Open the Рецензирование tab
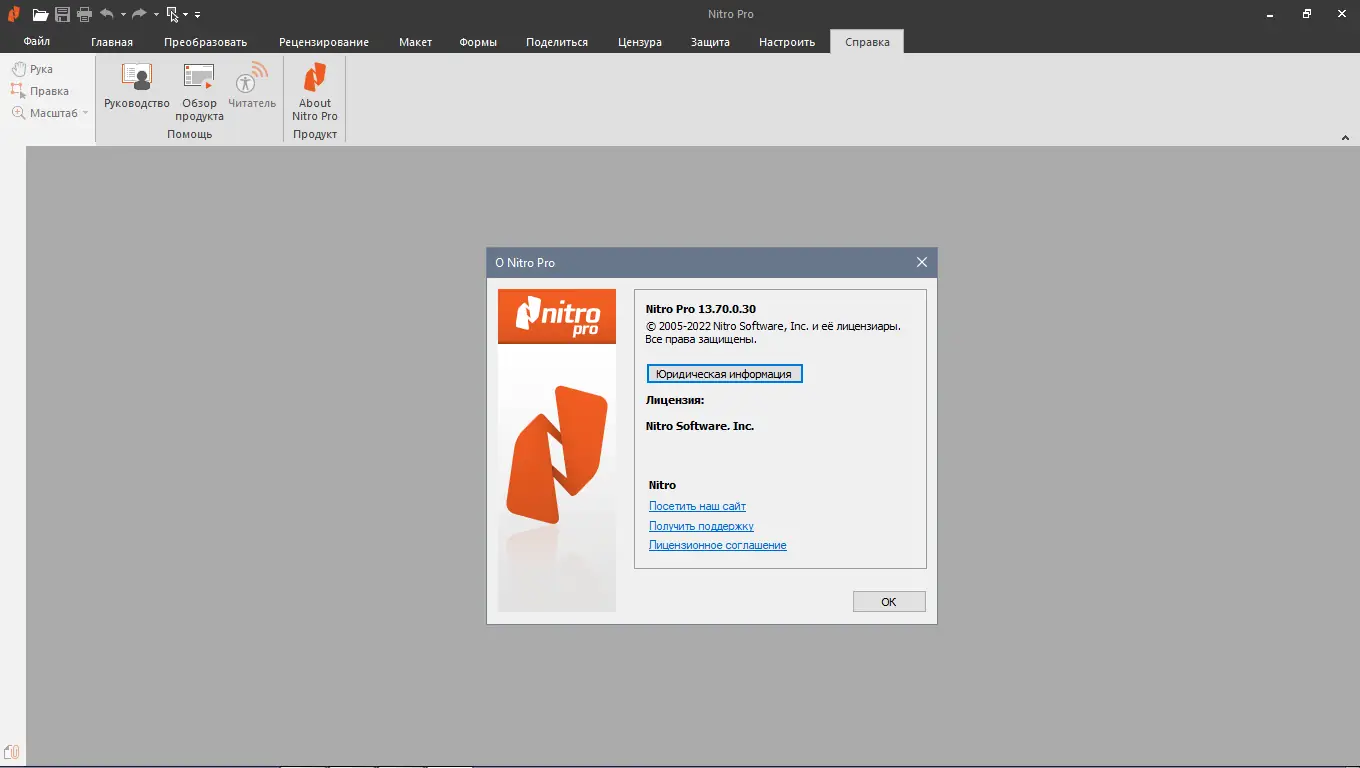The image size is (1360, 768). (x=324, y=42)
